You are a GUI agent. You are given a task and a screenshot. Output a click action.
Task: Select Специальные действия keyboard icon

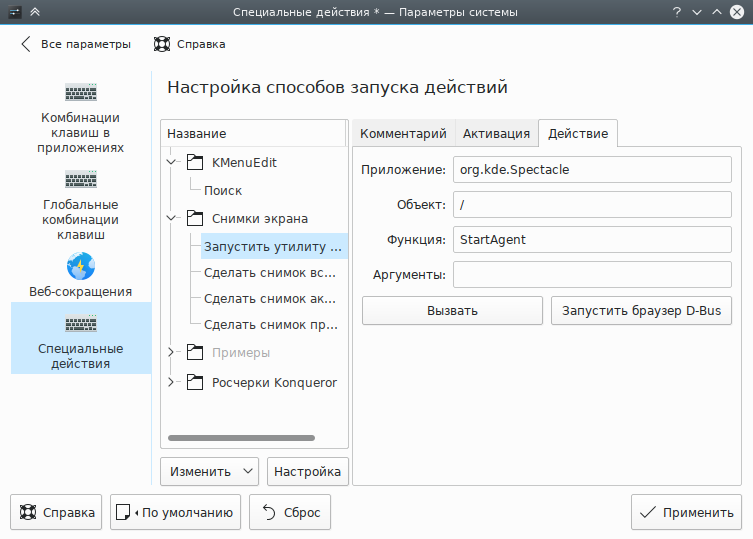click(81, 325)
